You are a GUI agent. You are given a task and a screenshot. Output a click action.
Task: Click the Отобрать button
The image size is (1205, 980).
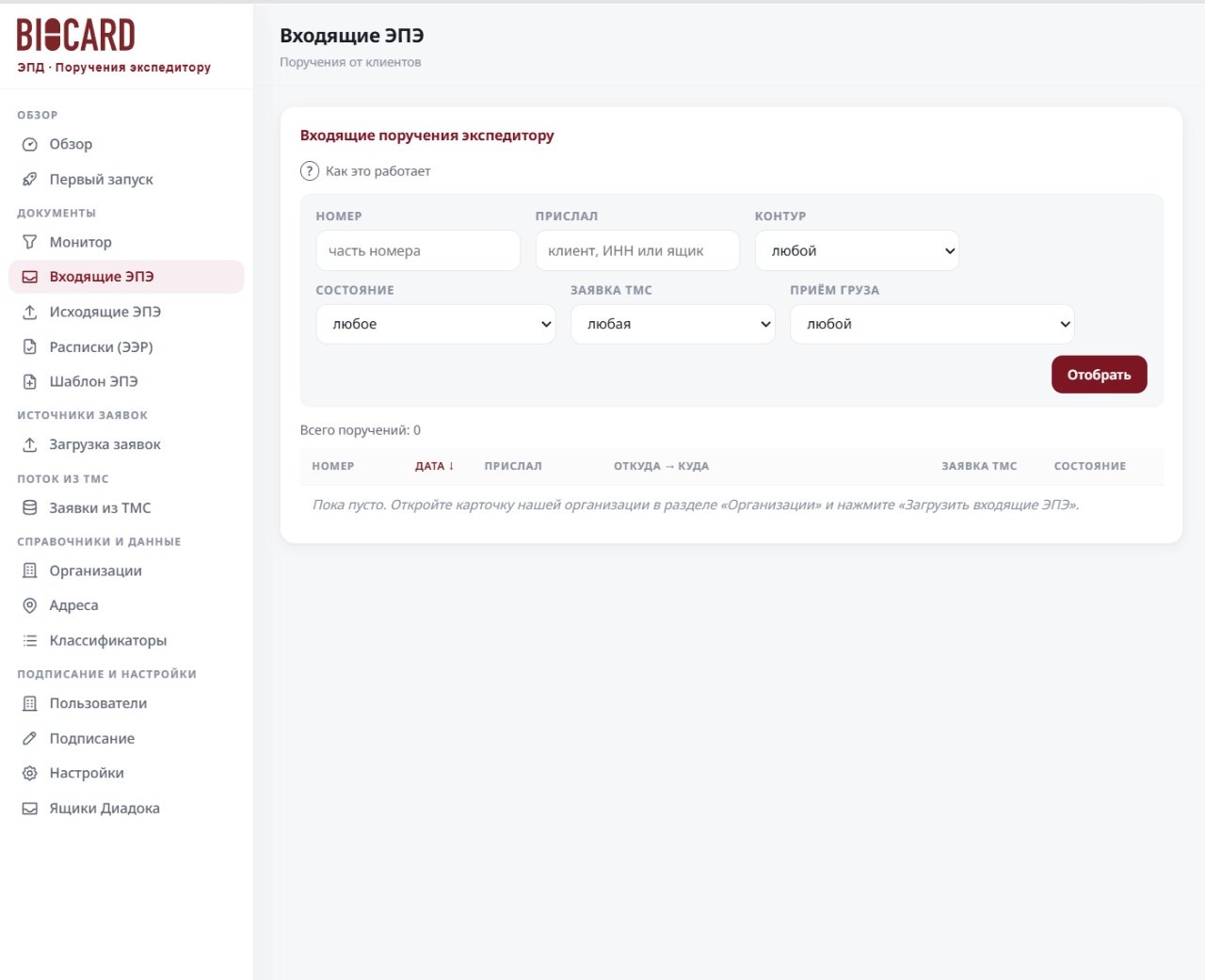1099,375
